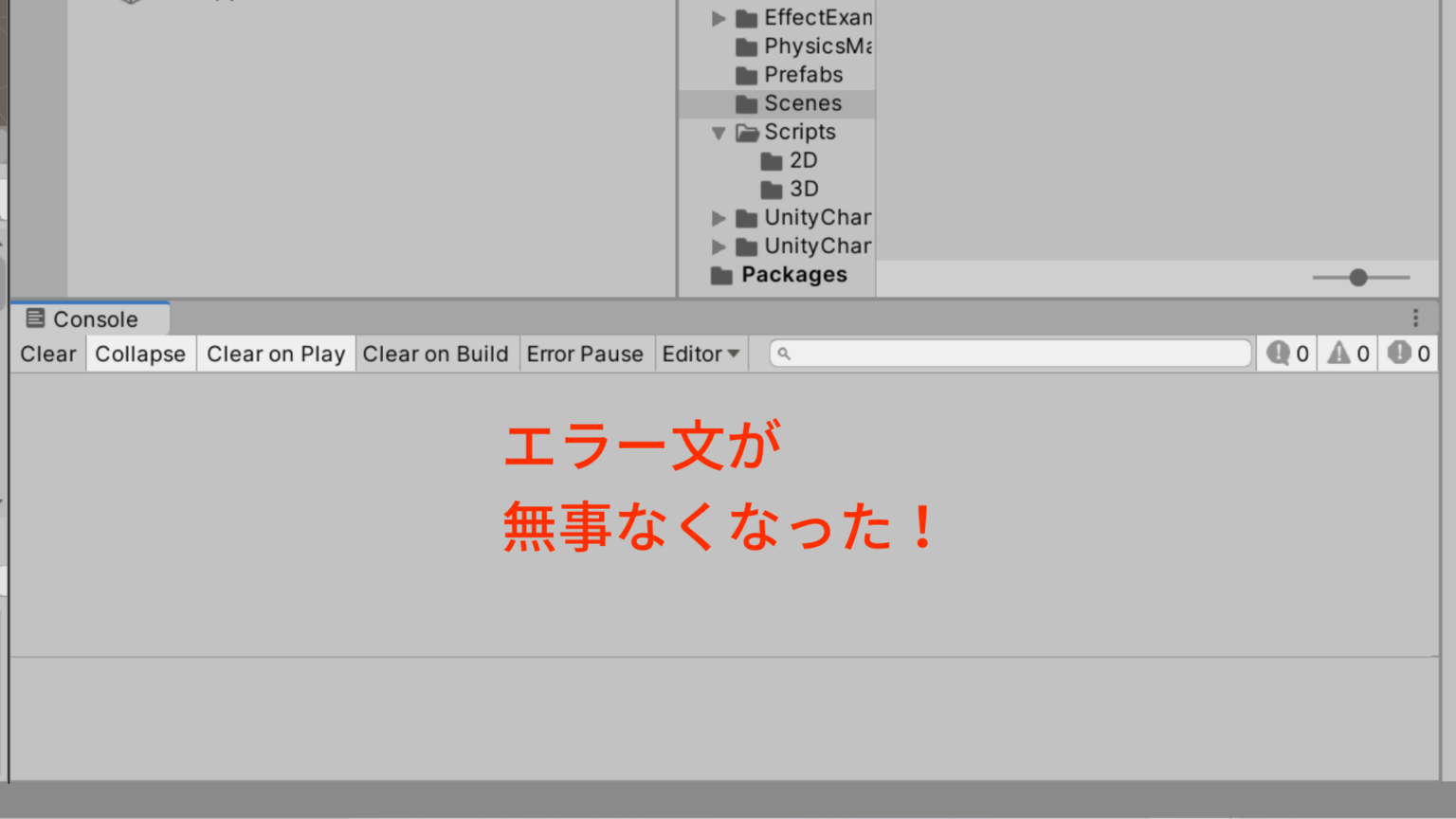Toggle the info message count filter
This screenshot has width=1456, height=819.
pos(1286,354)
